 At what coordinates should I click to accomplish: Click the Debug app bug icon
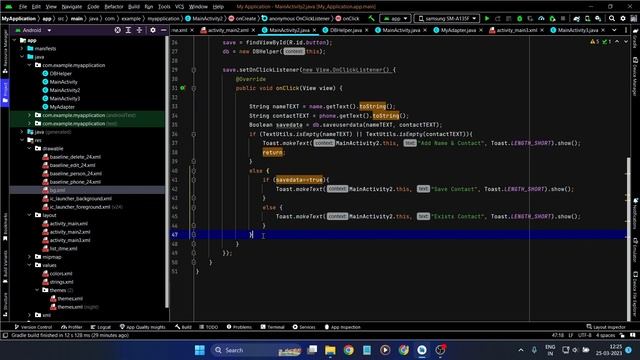(520, 18)
